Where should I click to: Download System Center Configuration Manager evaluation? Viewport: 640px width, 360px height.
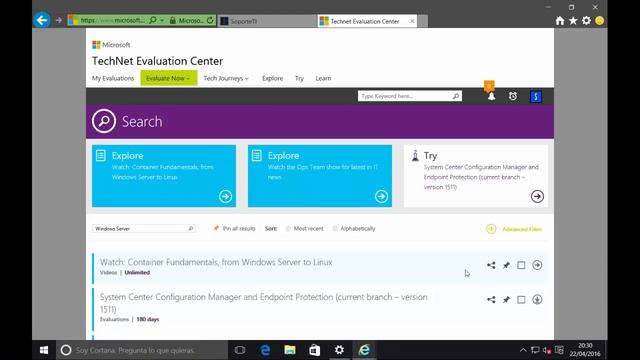(x=537, y=300)
